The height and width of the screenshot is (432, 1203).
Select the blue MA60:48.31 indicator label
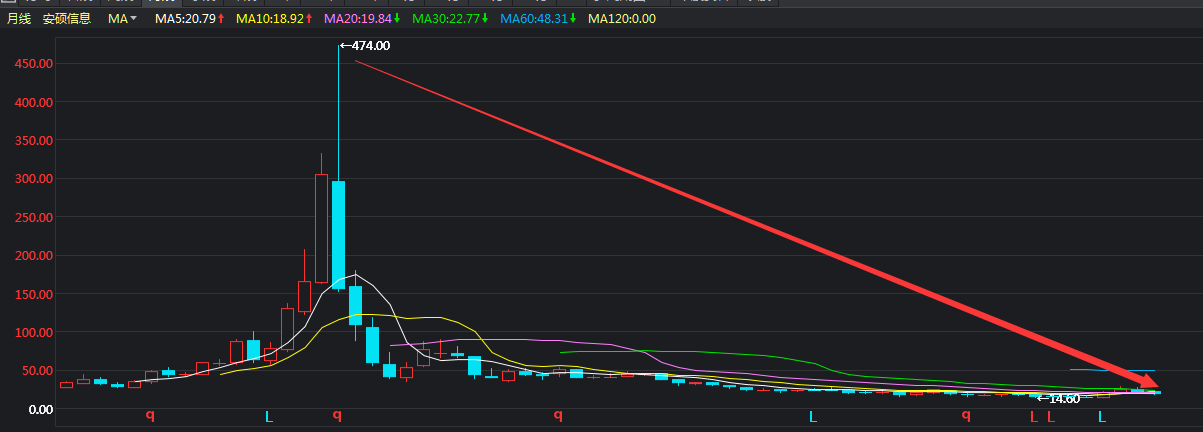[539, 19]
